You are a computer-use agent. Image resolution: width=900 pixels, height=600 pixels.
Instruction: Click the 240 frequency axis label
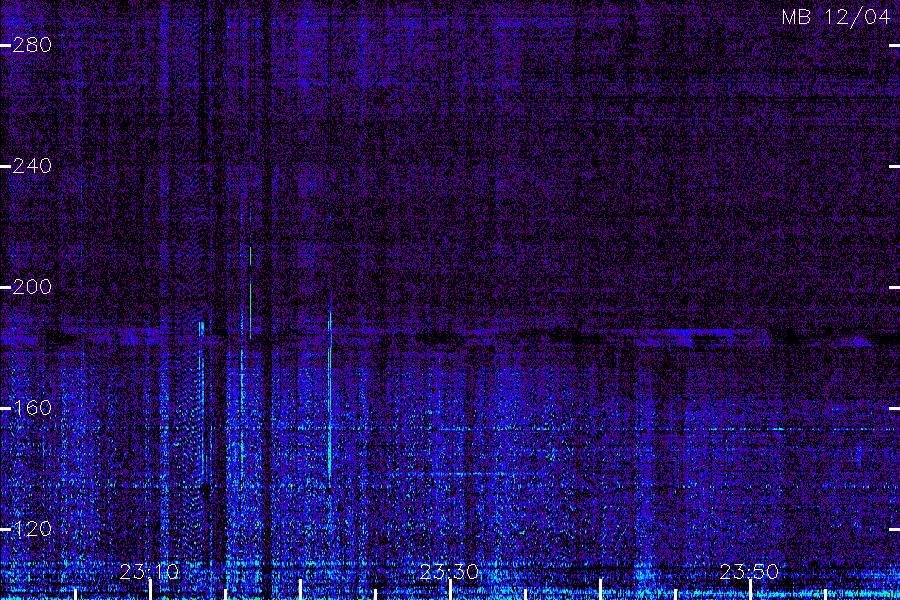point(32,166)
